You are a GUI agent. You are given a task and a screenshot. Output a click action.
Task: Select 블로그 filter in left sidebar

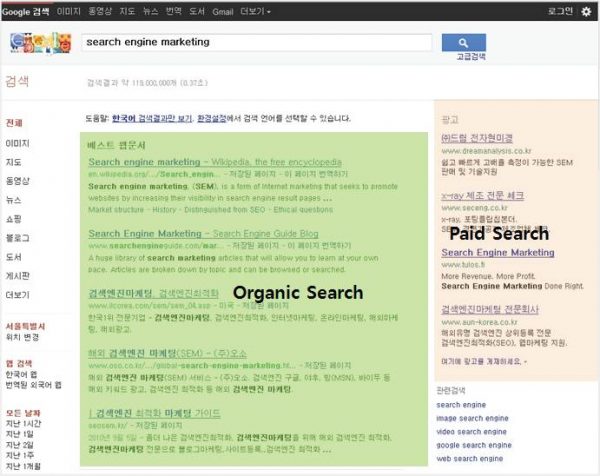(18, 238)
